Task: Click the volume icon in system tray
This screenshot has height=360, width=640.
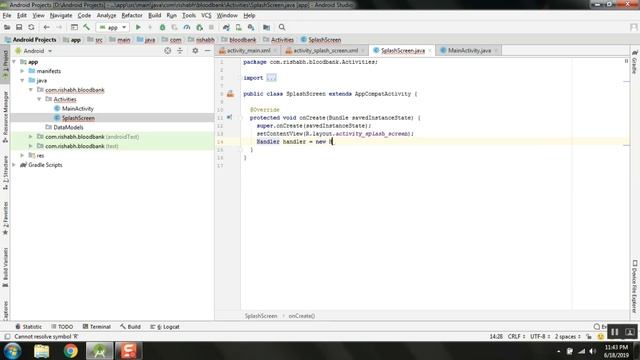Action: click(593, 351)
